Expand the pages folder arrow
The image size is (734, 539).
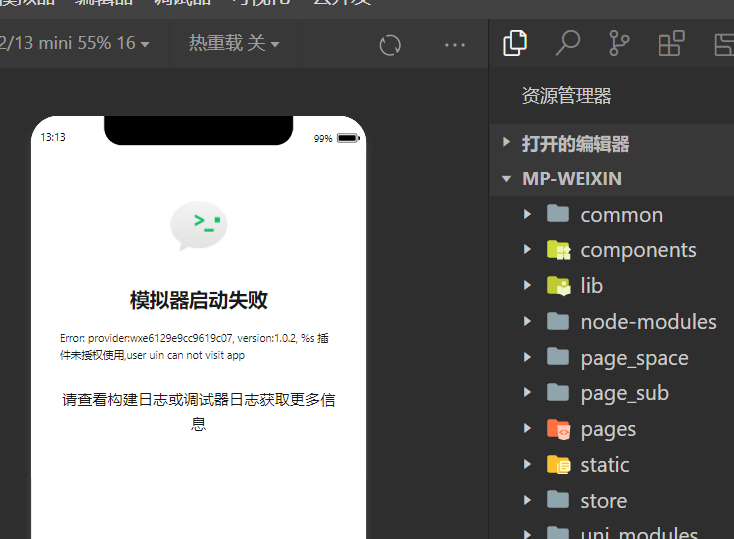click(x=528, y=428)
